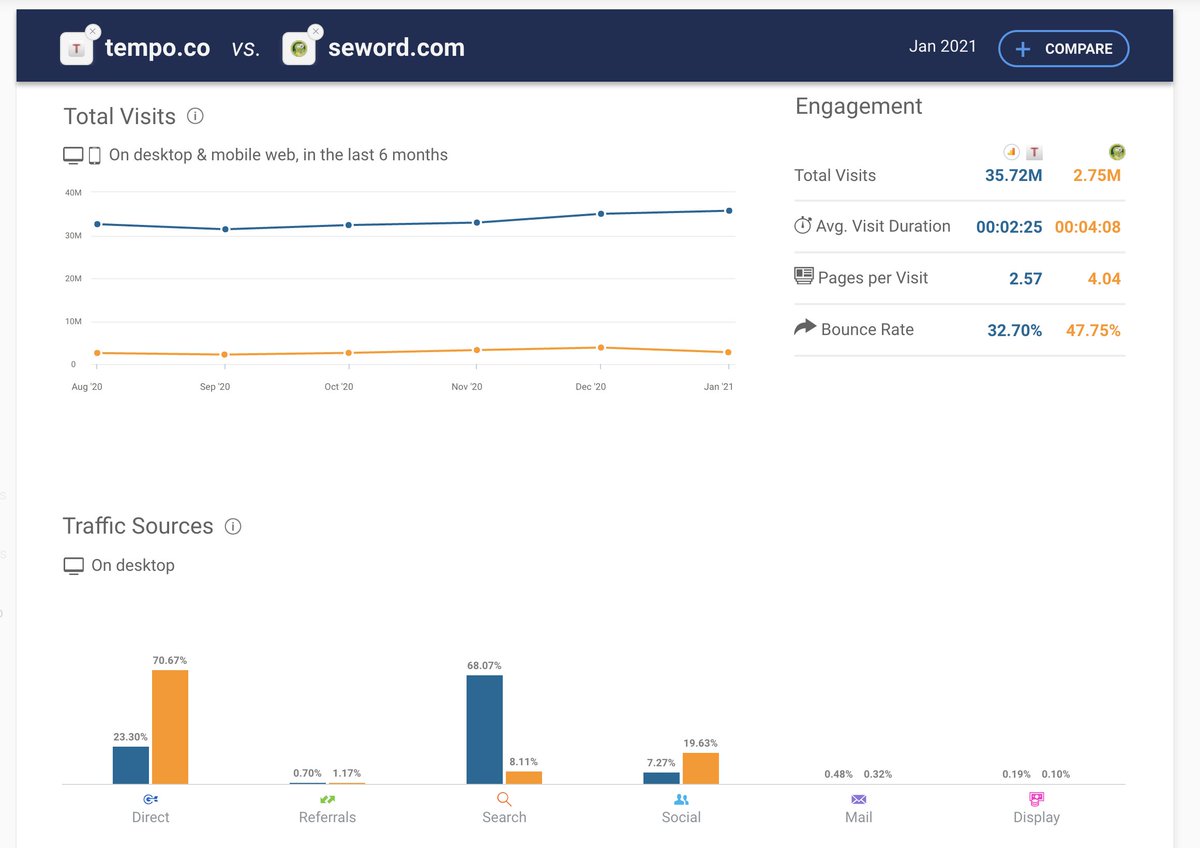Click the Pages per Visit icon
1200x848 pixels.
(803, 277)
